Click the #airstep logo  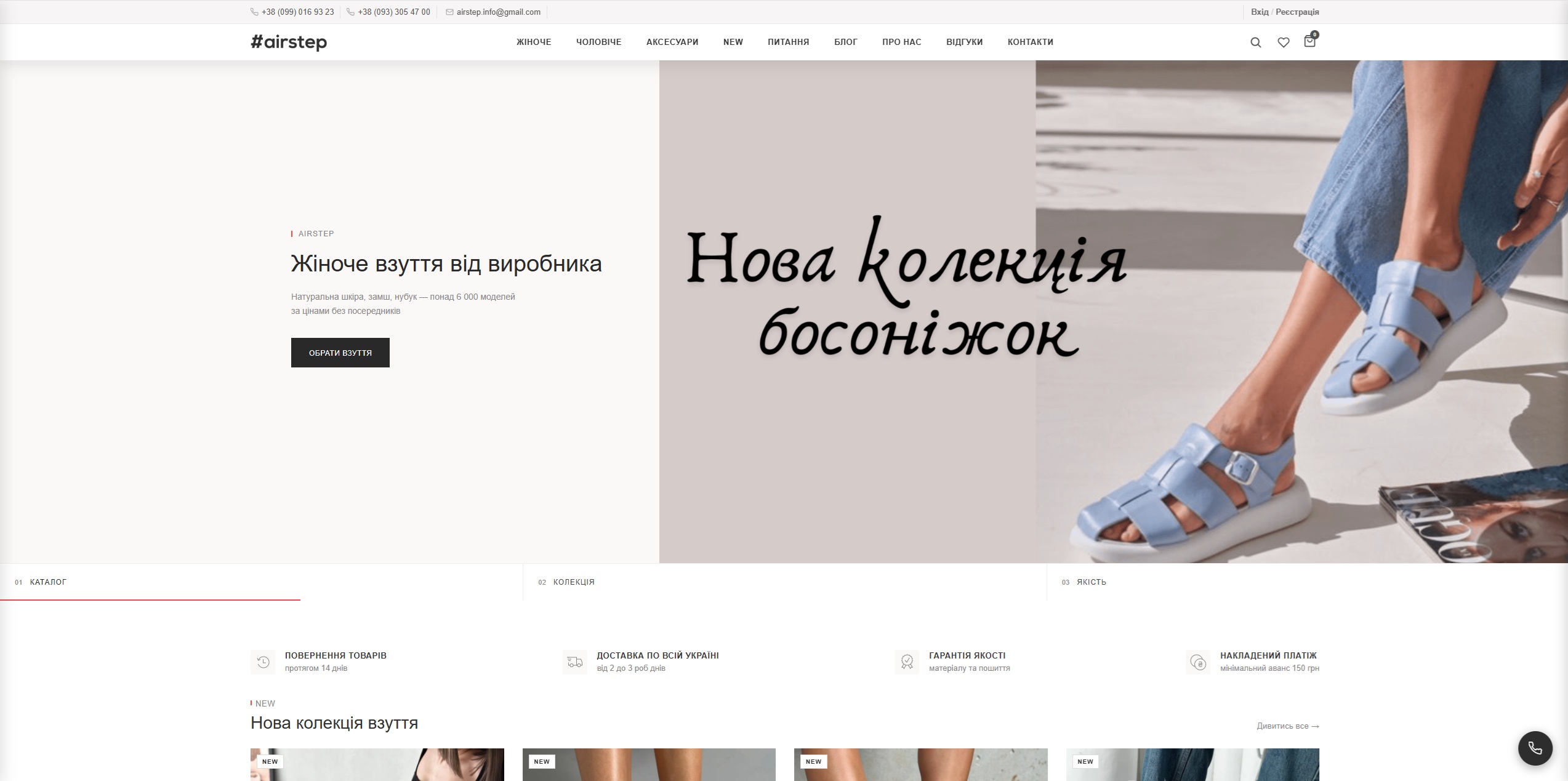point(289,42)
